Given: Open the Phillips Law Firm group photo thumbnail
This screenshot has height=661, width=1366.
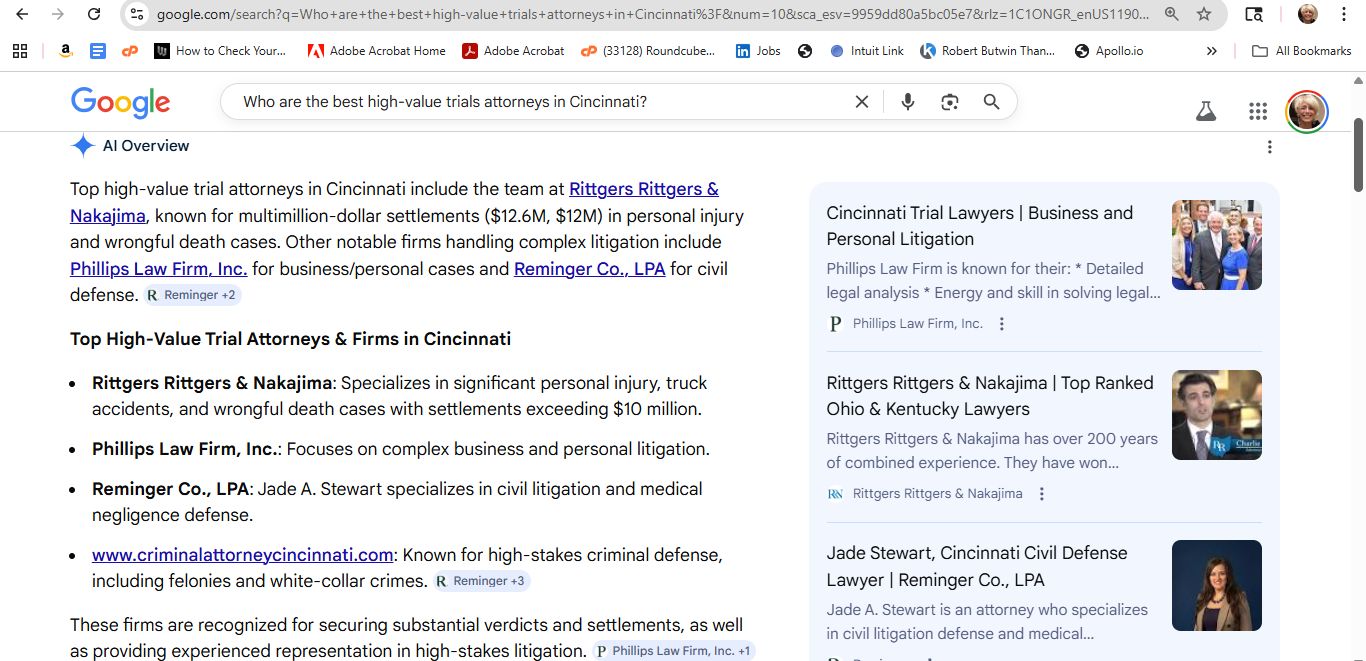Looking at the screenshot, I should [1217, 245].
